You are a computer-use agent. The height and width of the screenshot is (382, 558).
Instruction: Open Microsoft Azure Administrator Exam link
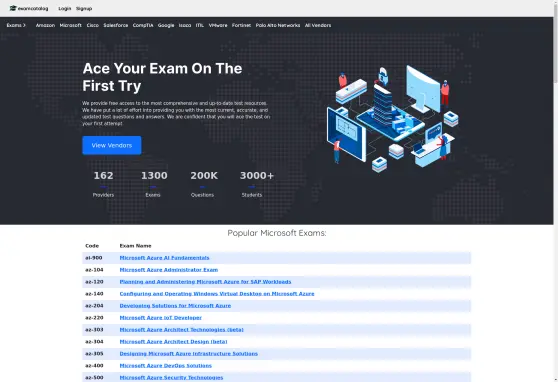(x=169, y=270)
